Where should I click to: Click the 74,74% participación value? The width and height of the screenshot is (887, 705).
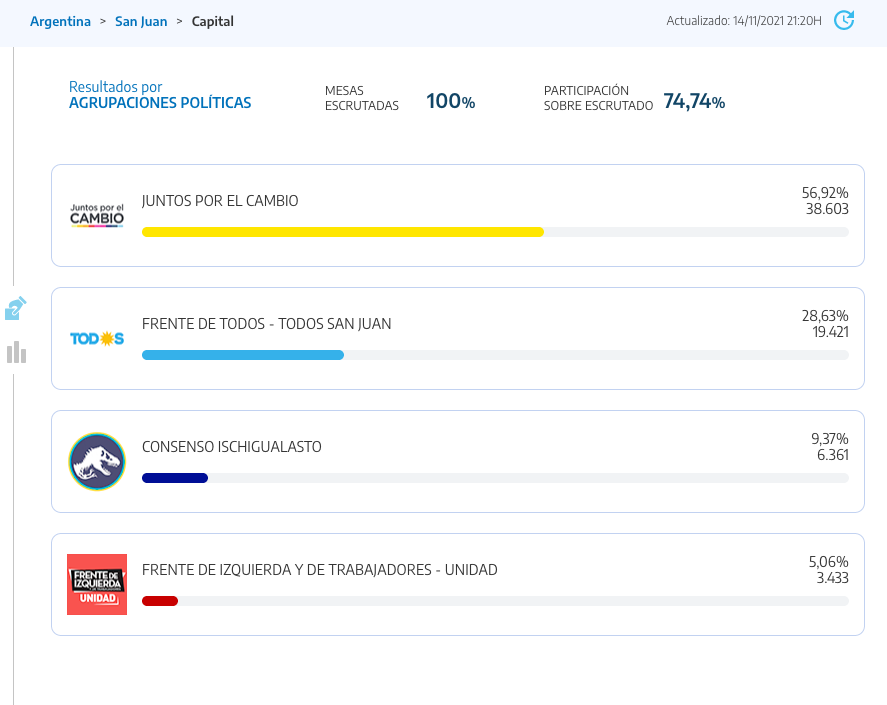tap(694, 101)
